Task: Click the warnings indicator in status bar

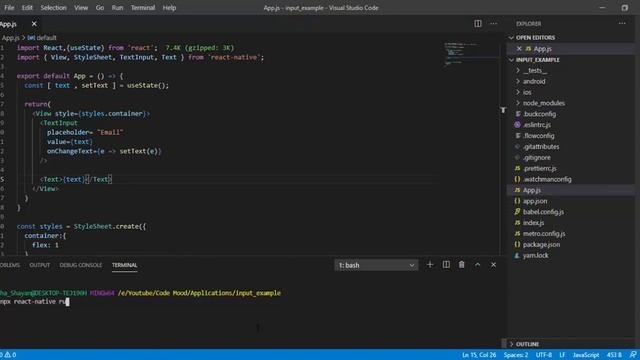Action: tap(10, 355)
